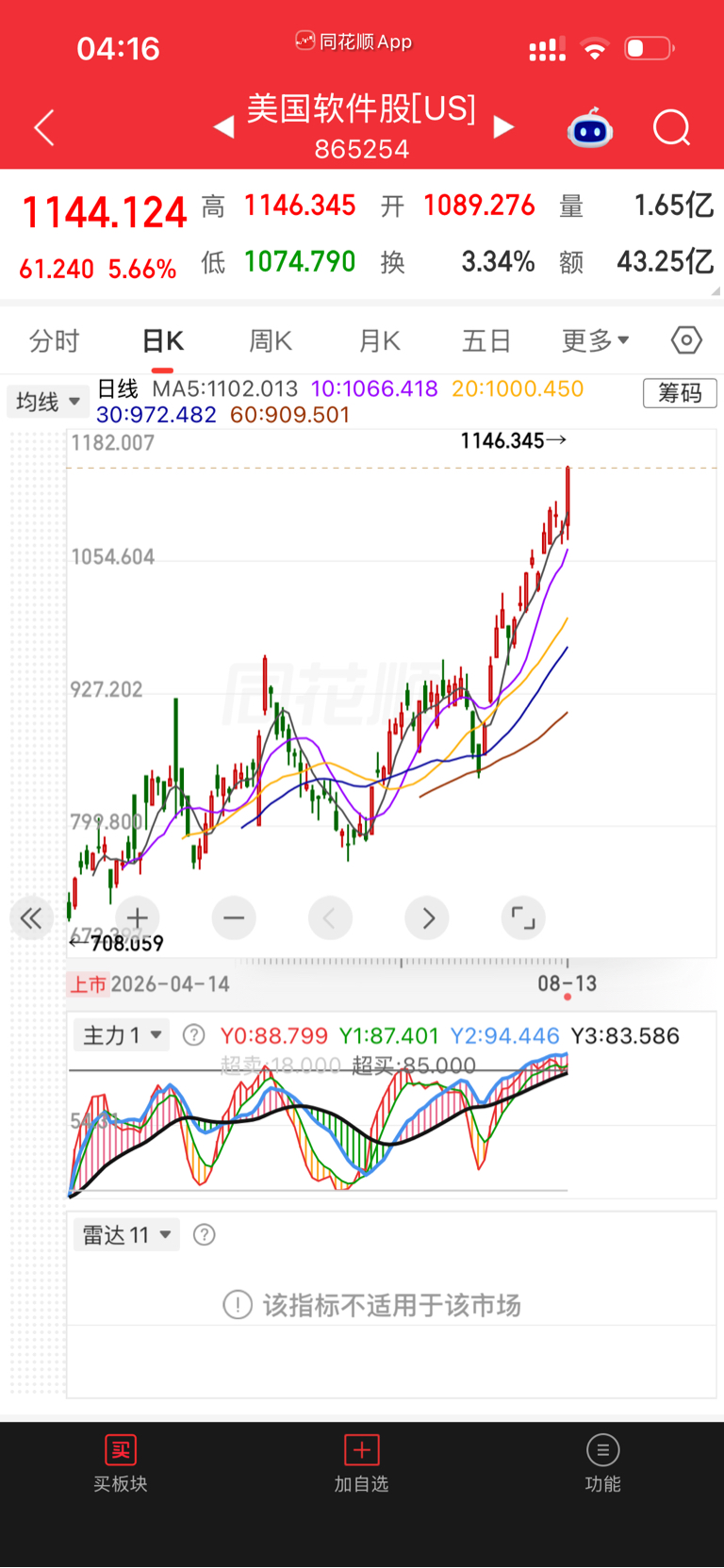Open the 主力1 indicator dropdown
The height and width of the screenshot is (1568, 724).
click(x=122, y=1035)
